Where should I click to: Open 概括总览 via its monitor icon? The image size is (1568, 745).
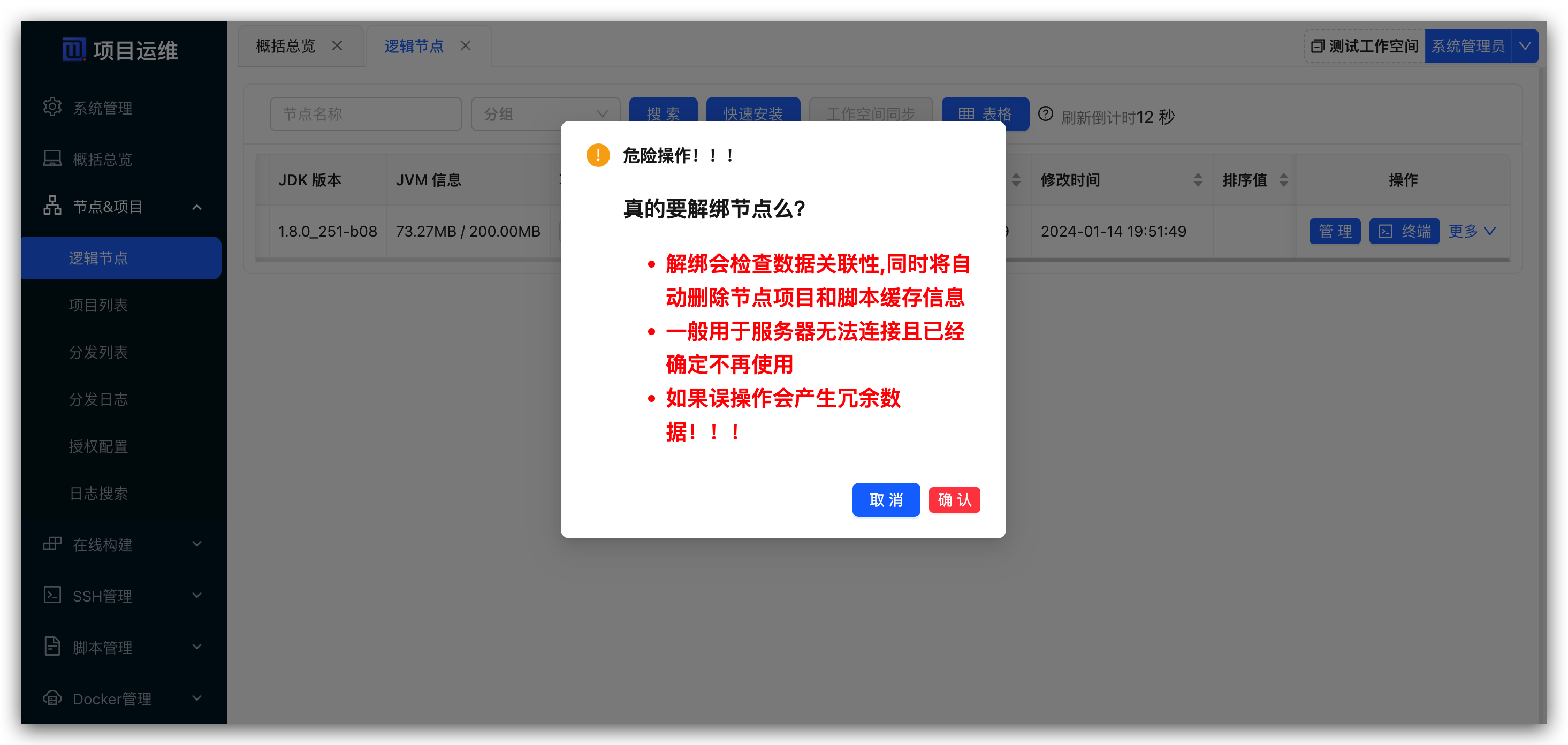click(52, 158)
